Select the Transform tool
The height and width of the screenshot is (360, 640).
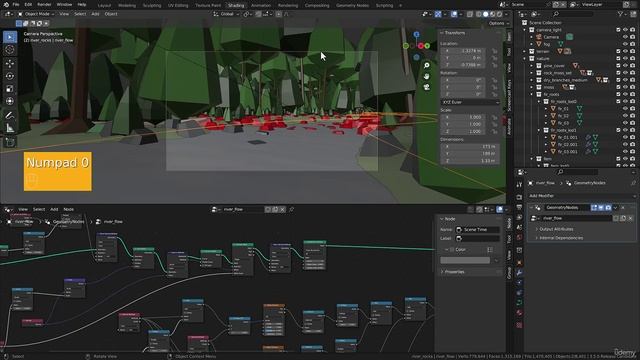coord(10,101)
